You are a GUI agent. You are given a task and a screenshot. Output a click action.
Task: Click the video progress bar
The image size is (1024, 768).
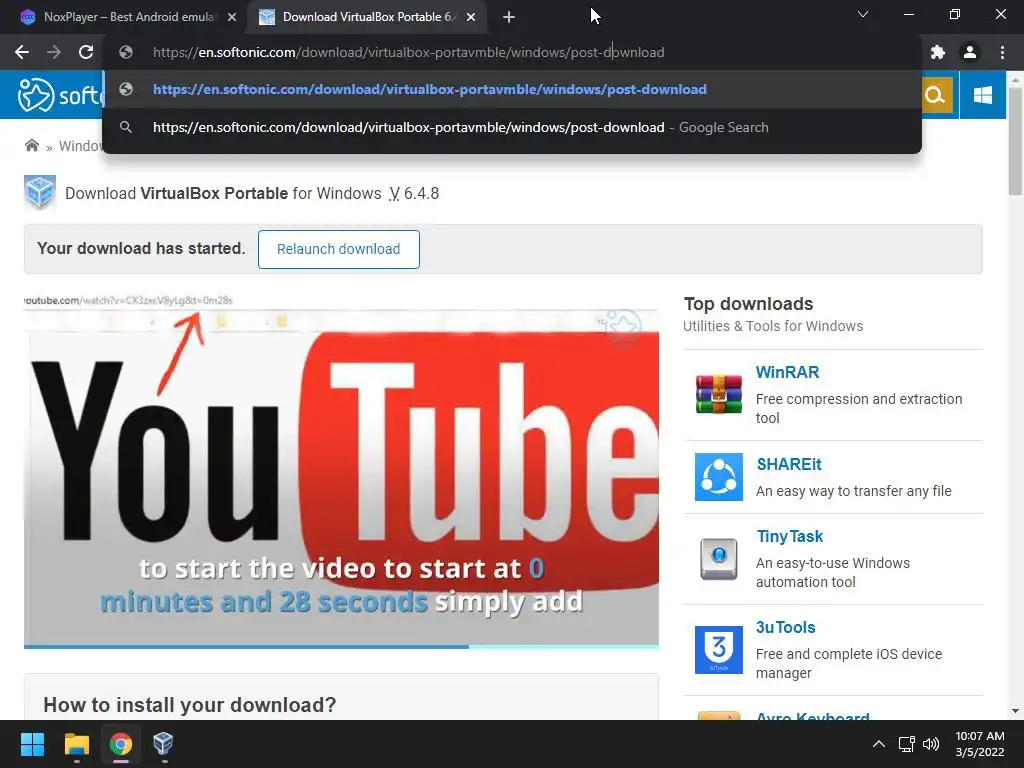tap(341, 647)
